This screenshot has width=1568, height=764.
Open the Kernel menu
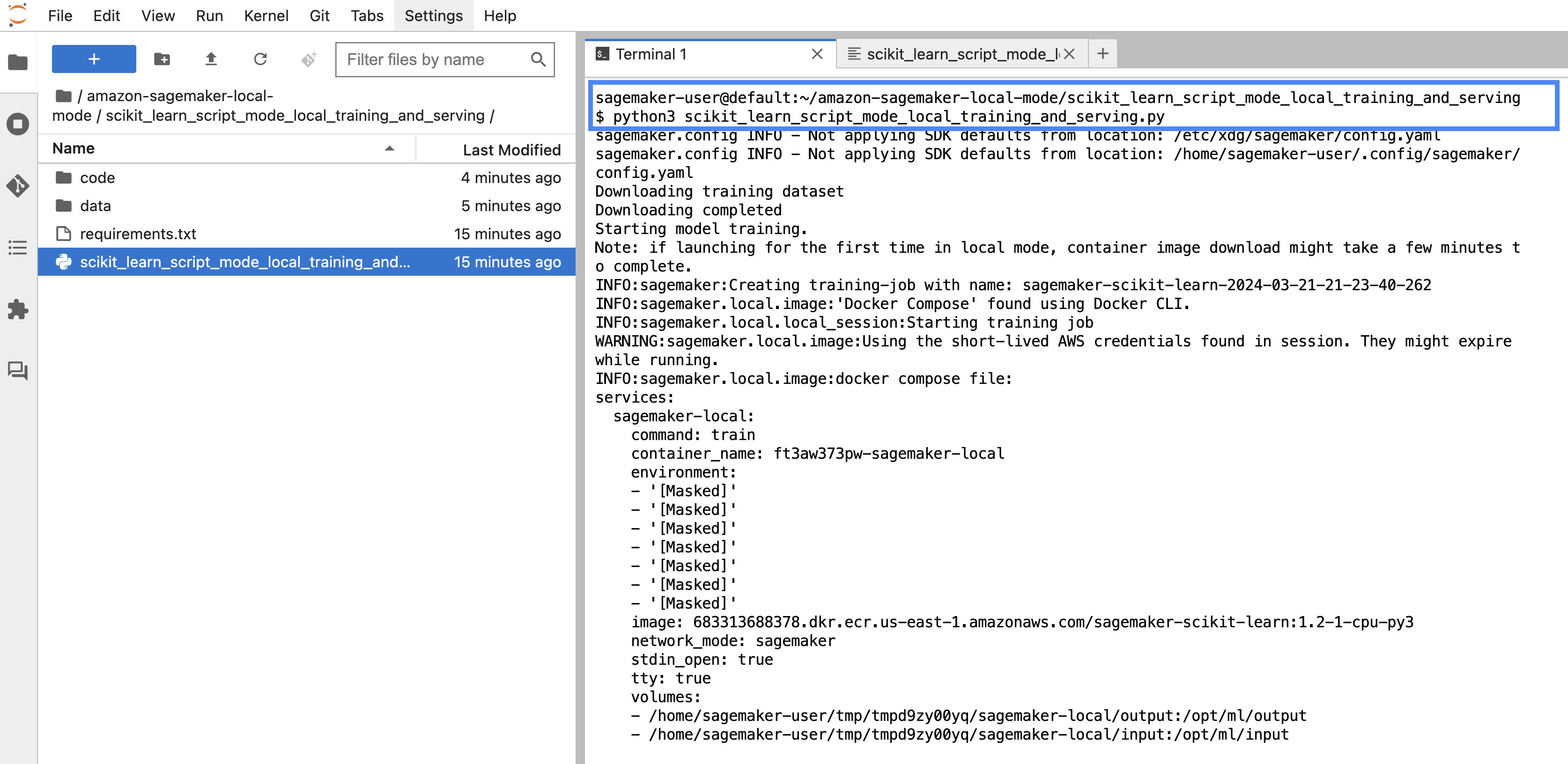pos(266,16)
